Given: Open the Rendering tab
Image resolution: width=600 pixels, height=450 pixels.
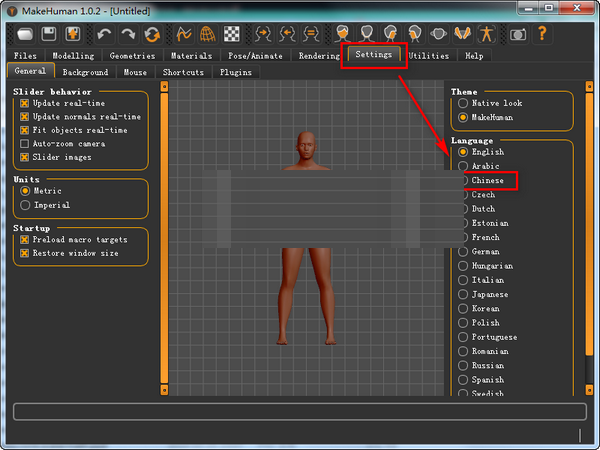Looking at the screenshot, I should click(x=319, y=56).
